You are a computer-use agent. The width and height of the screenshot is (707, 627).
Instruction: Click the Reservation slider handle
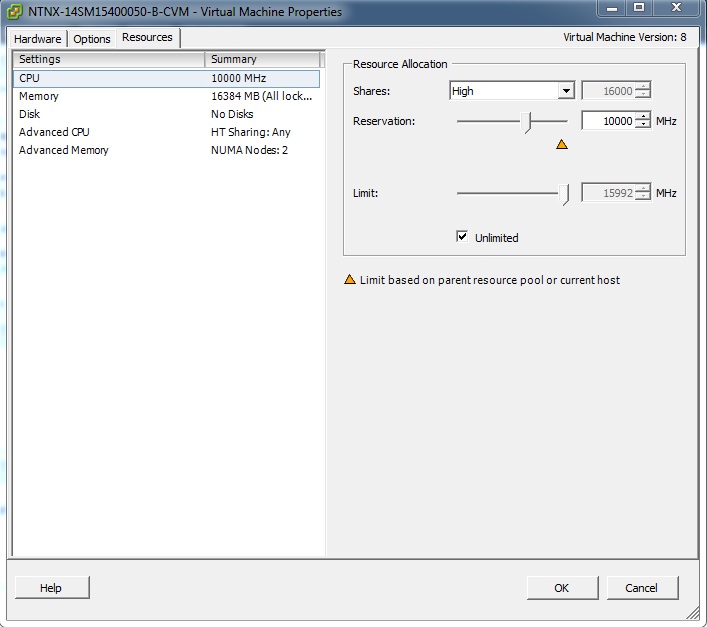point(528,121)
